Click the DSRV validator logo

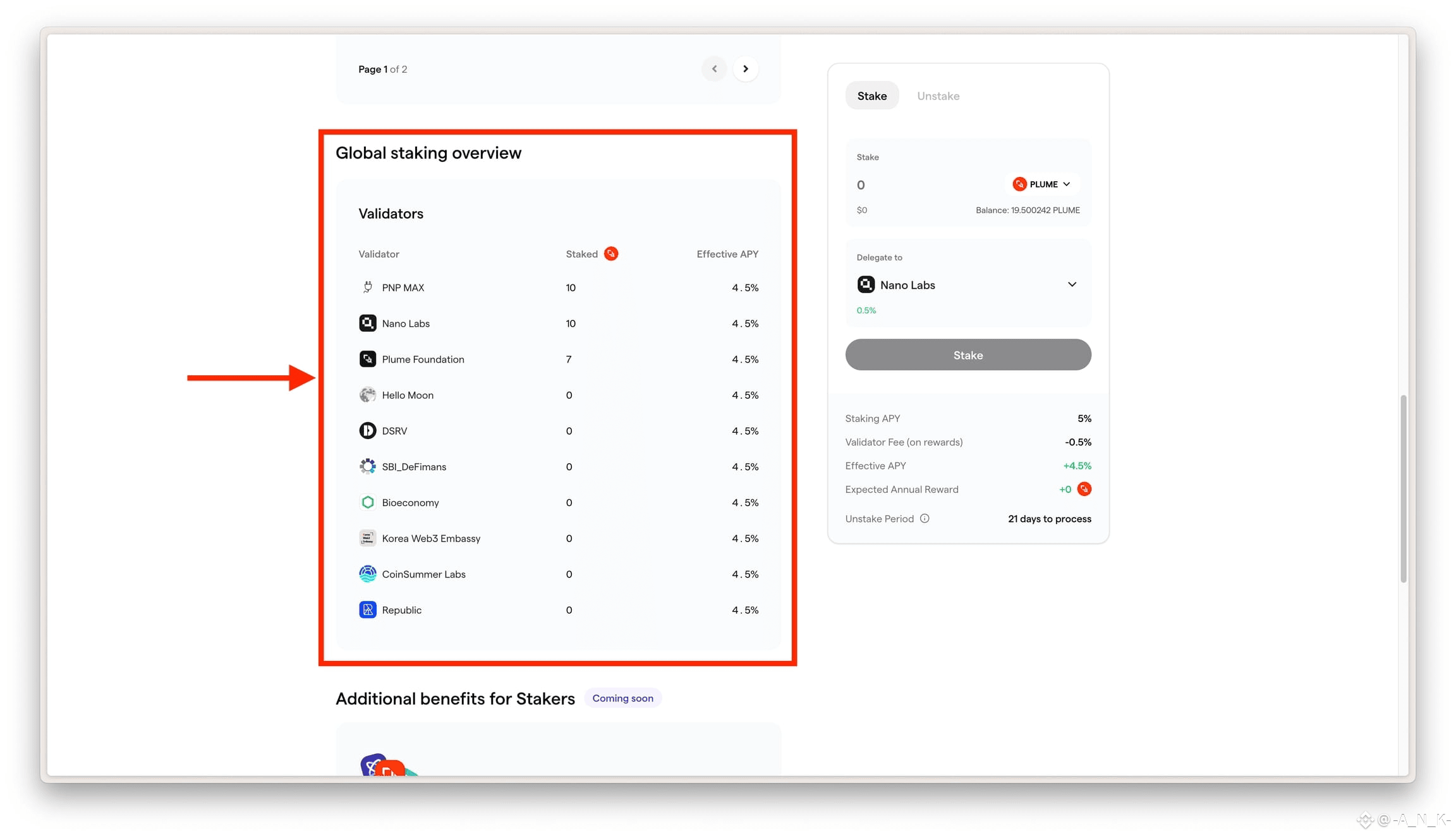[x=367, y=431]
